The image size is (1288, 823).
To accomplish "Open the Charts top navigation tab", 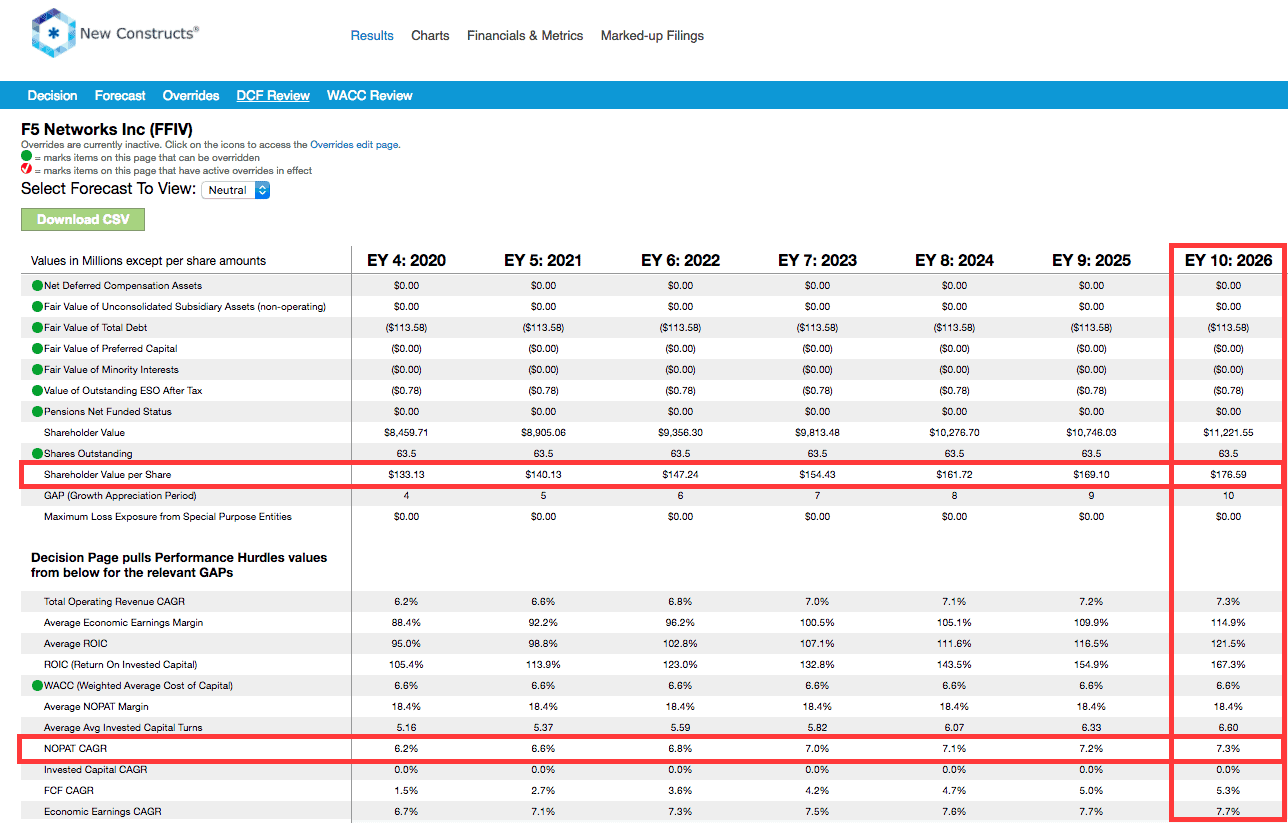I will [x=430, y=35].
